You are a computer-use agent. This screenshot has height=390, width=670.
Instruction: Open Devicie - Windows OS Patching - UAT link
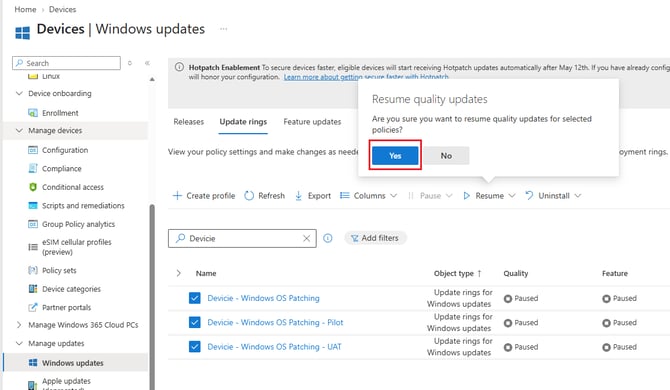coord(274,347)
